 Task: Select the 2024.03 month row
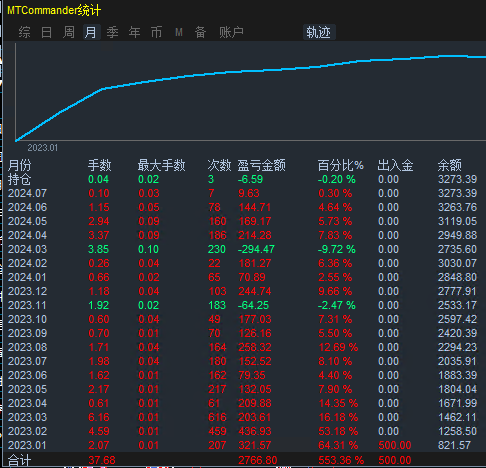pos(243,249)
